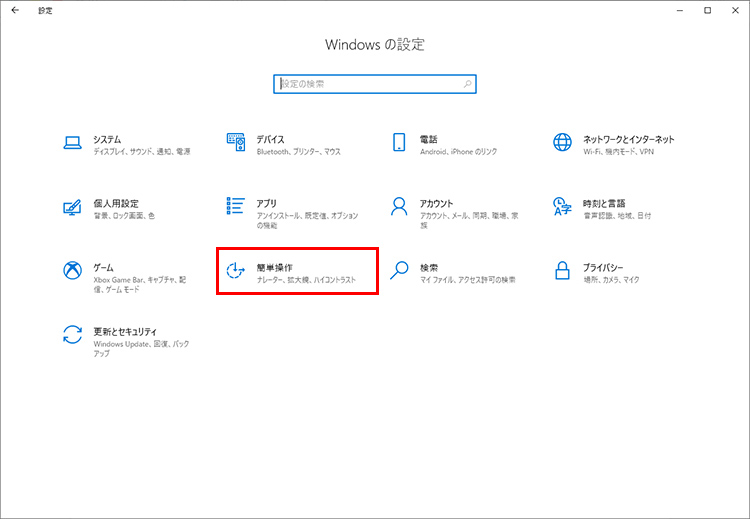Click the Ease of Access (簡単操作) icon
The width and height of the screenshot is (750, 519).
pos(236,272)
